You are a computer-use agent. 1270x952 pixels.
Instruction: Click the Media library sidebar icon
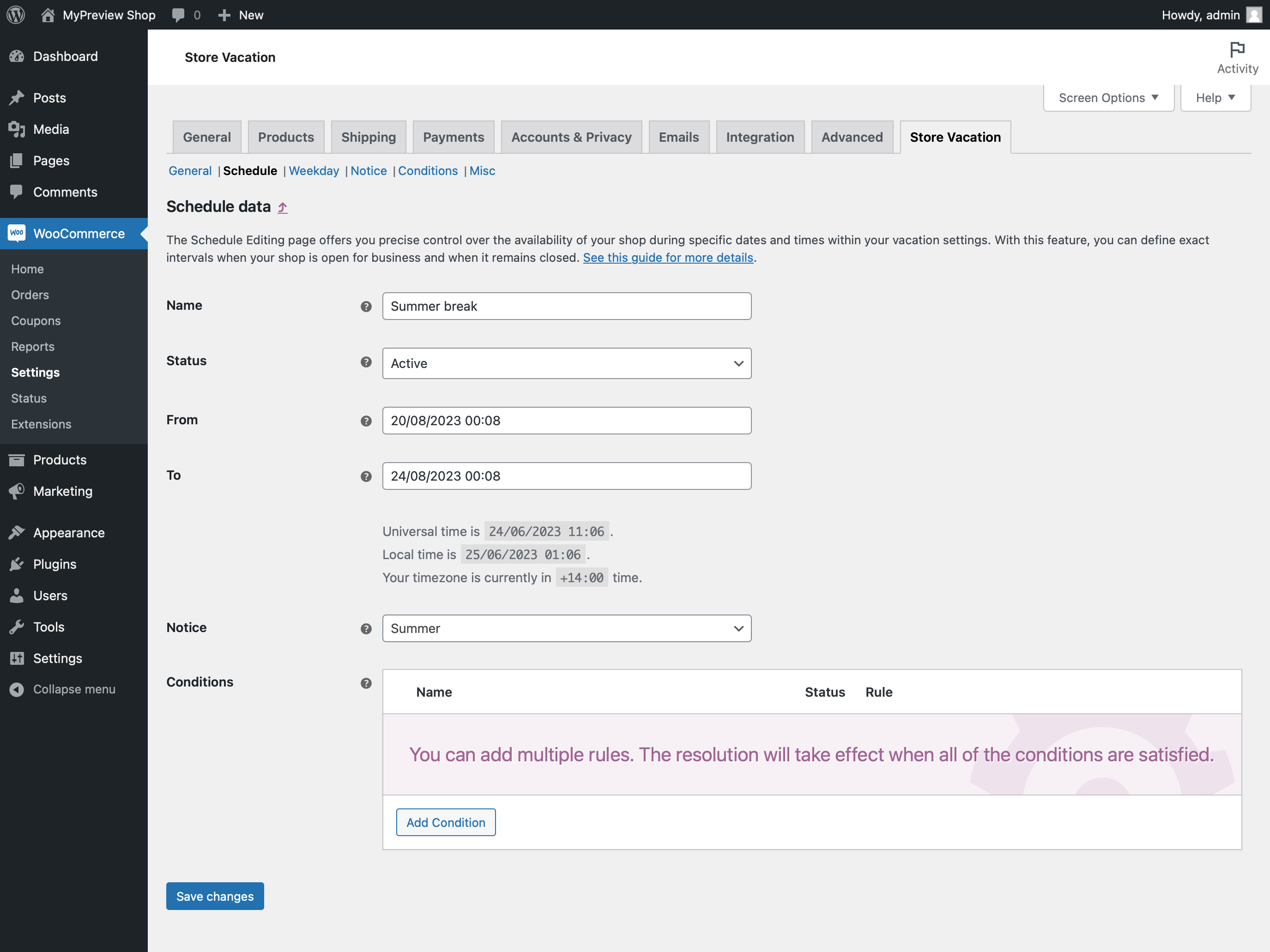coord(17,129)
